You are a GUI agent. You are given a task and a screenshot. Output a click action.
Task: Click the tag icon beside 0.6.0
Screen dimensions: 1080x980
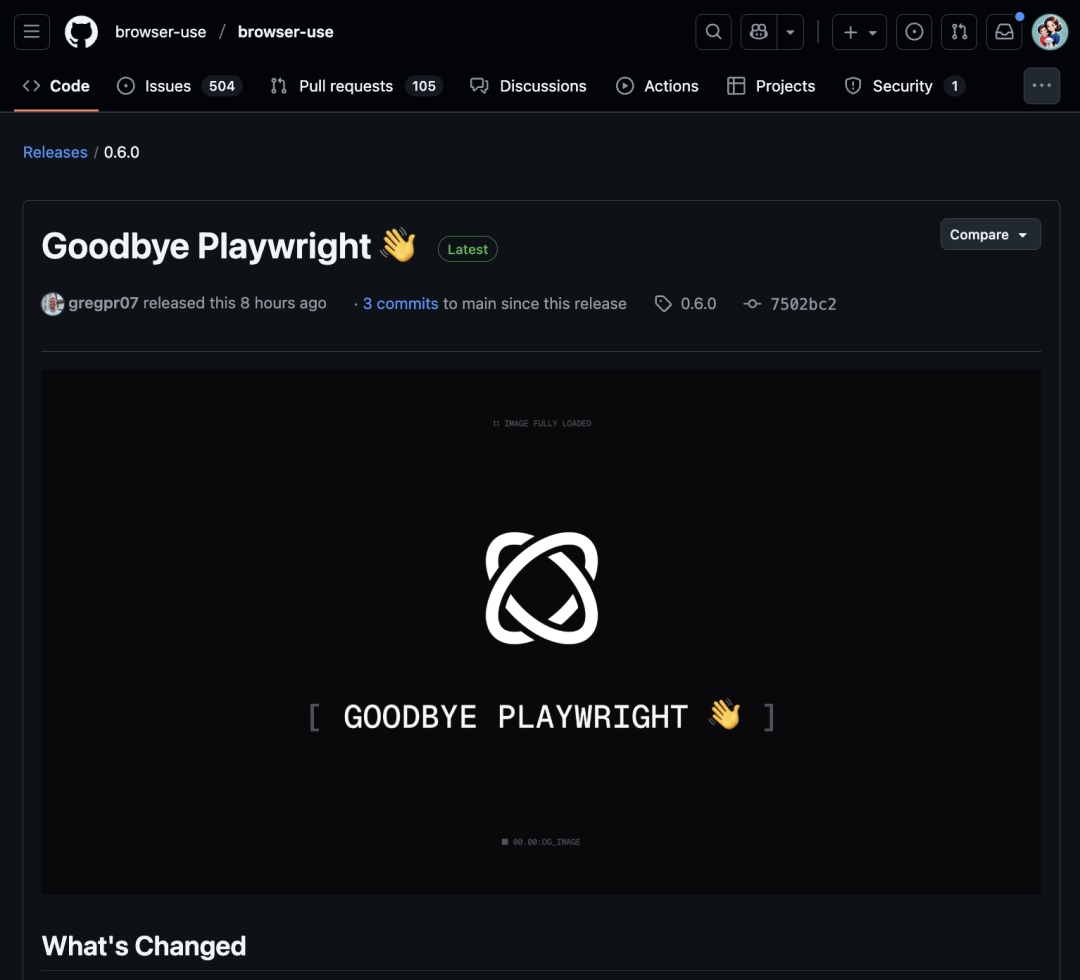(x=663, y=304)
